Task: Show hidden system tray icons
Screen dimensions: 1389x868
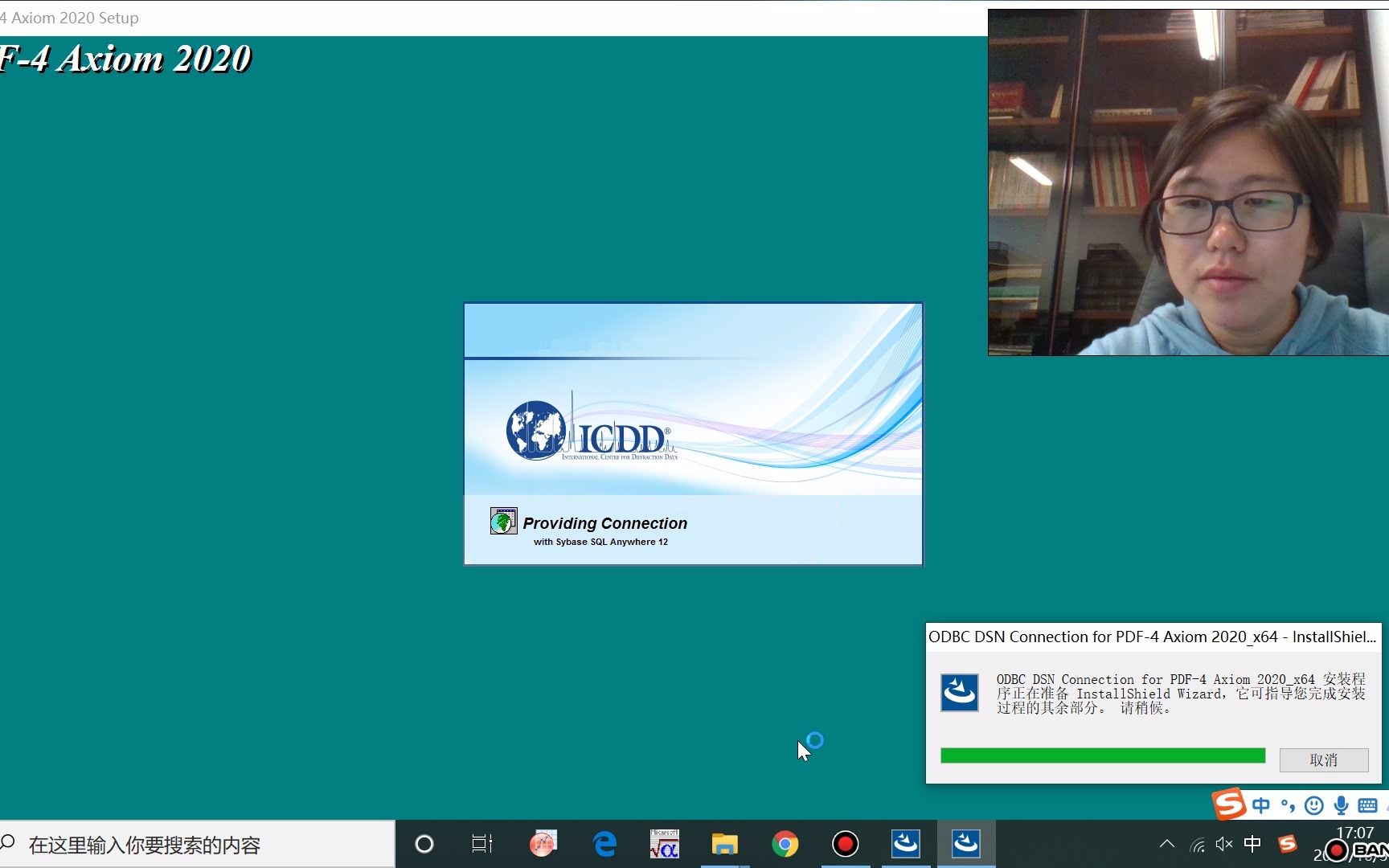Action: click(x=1167, y=844)
